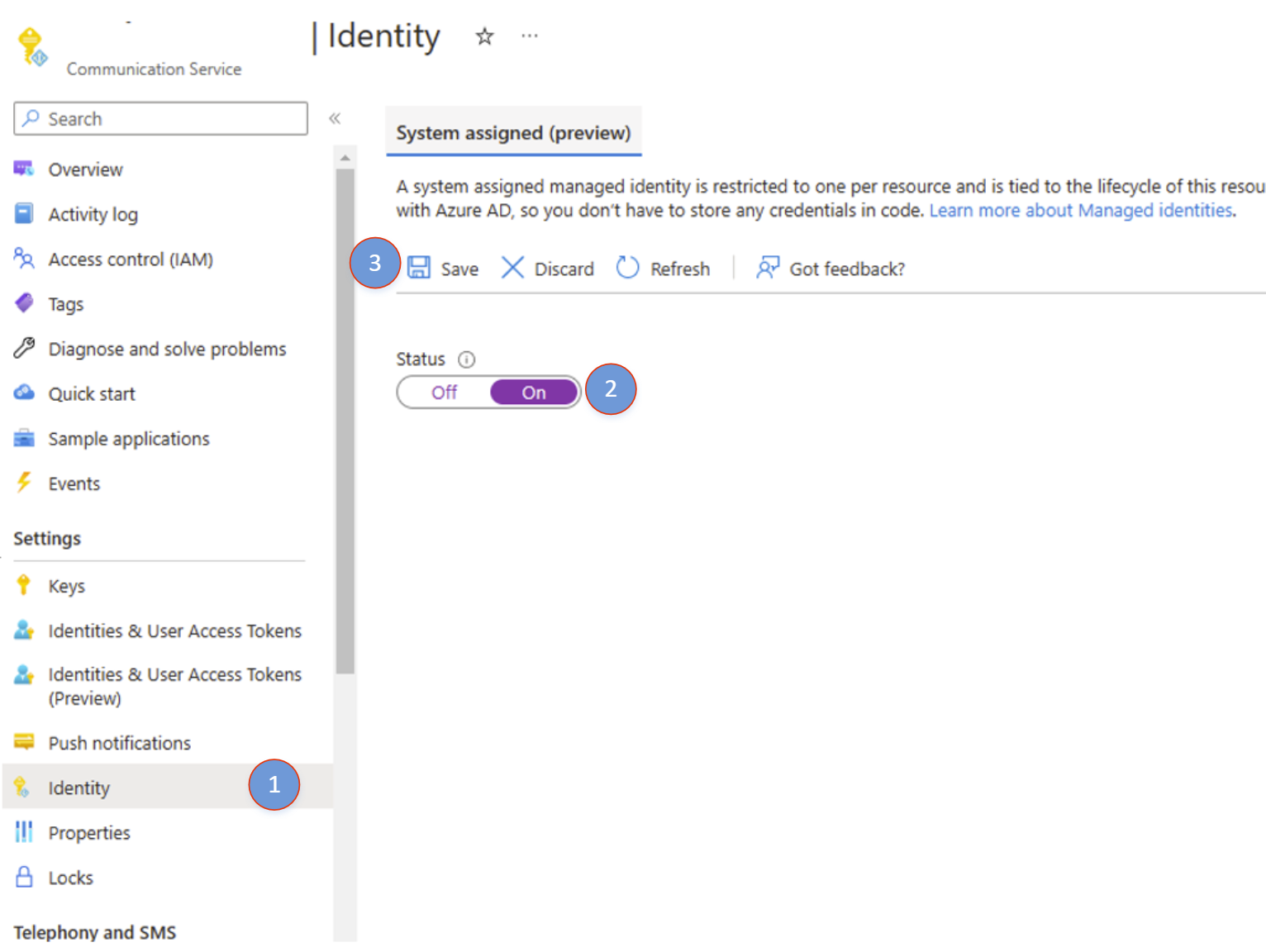
Task: Click the Refresh circular arrow icon
Action: (628, 268)
